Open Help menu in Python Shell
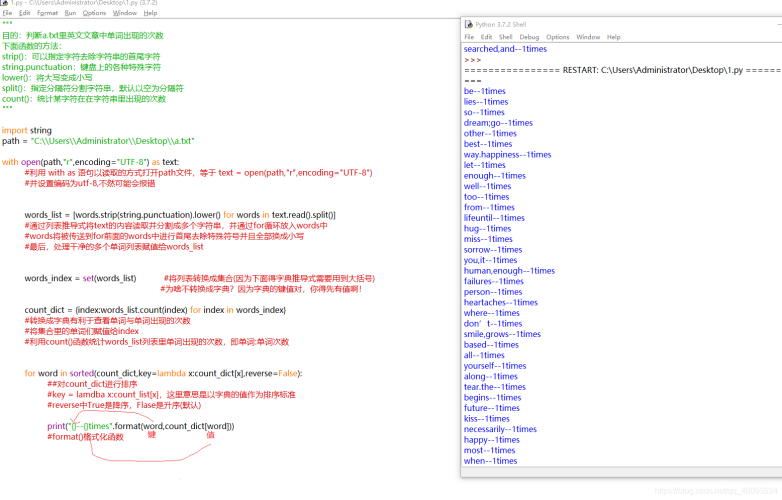The height and width of the screenshot is (500, 782). coord(613,37)
